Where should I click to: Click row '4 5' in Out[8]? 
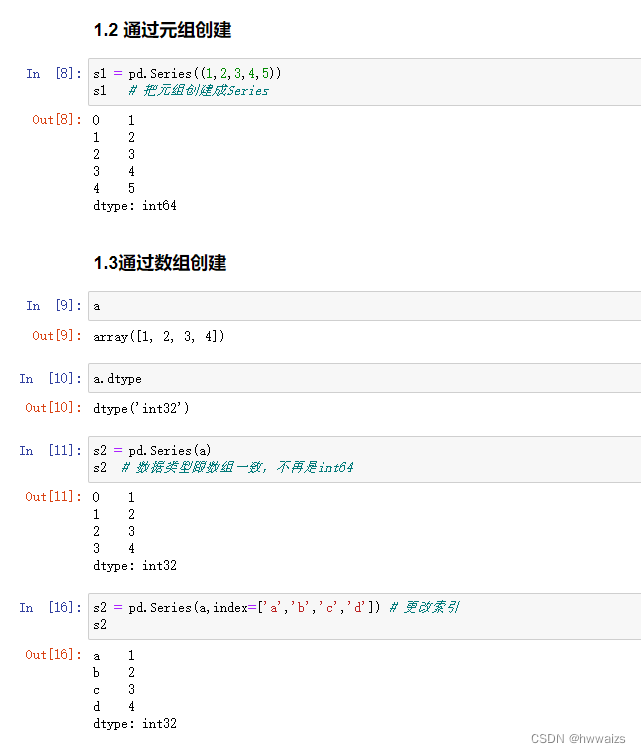[x=114, y=188]
